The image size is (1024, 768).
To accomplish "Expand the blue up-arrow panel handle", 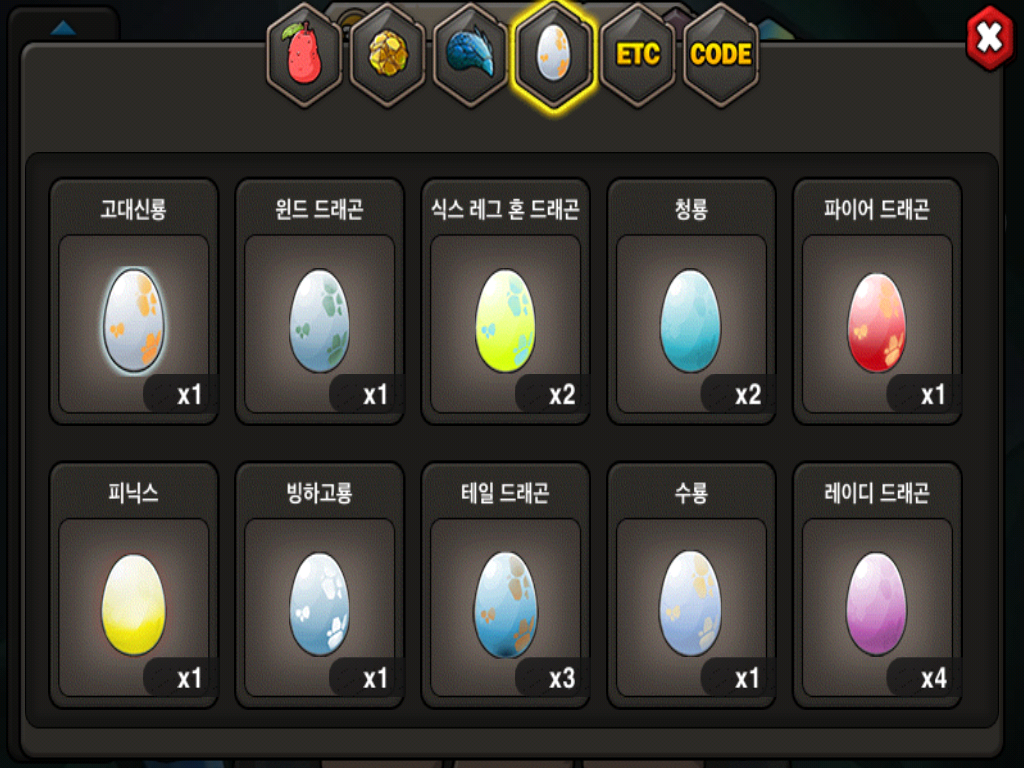I will tap(63, 27).
